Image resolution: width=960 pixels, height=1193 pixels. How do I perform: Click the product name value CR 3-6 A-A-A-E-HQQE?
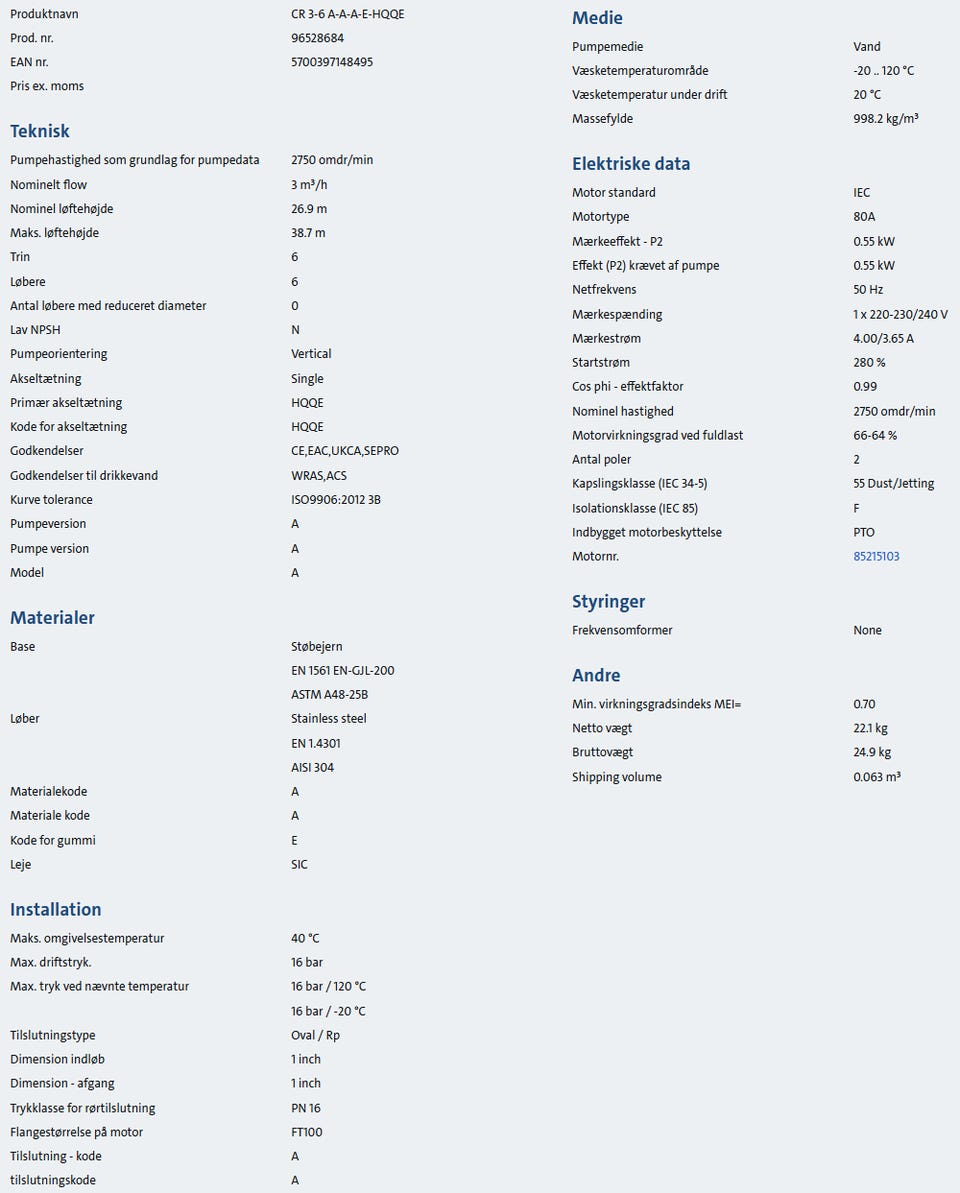coord(348,14)
